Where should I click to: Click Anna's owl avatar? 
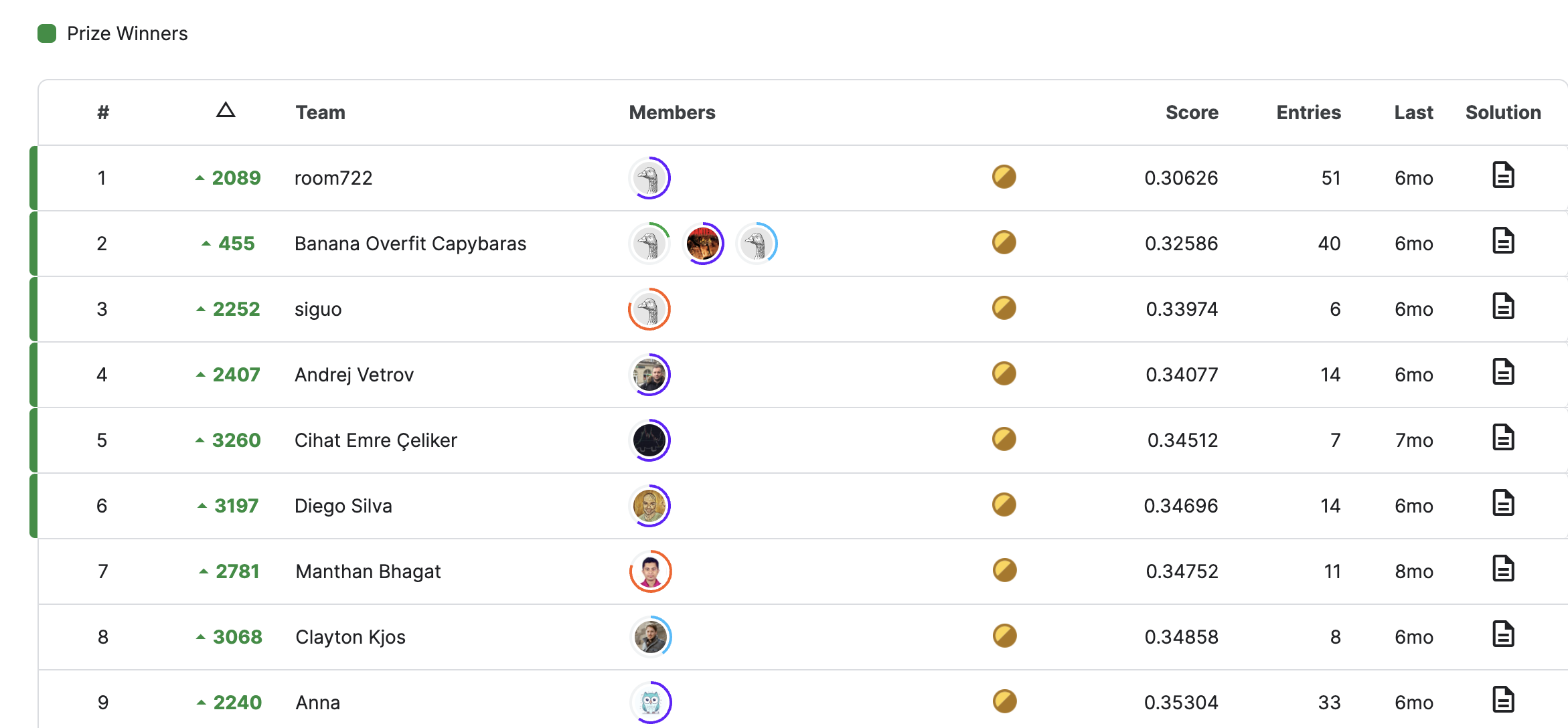point(651,703)
